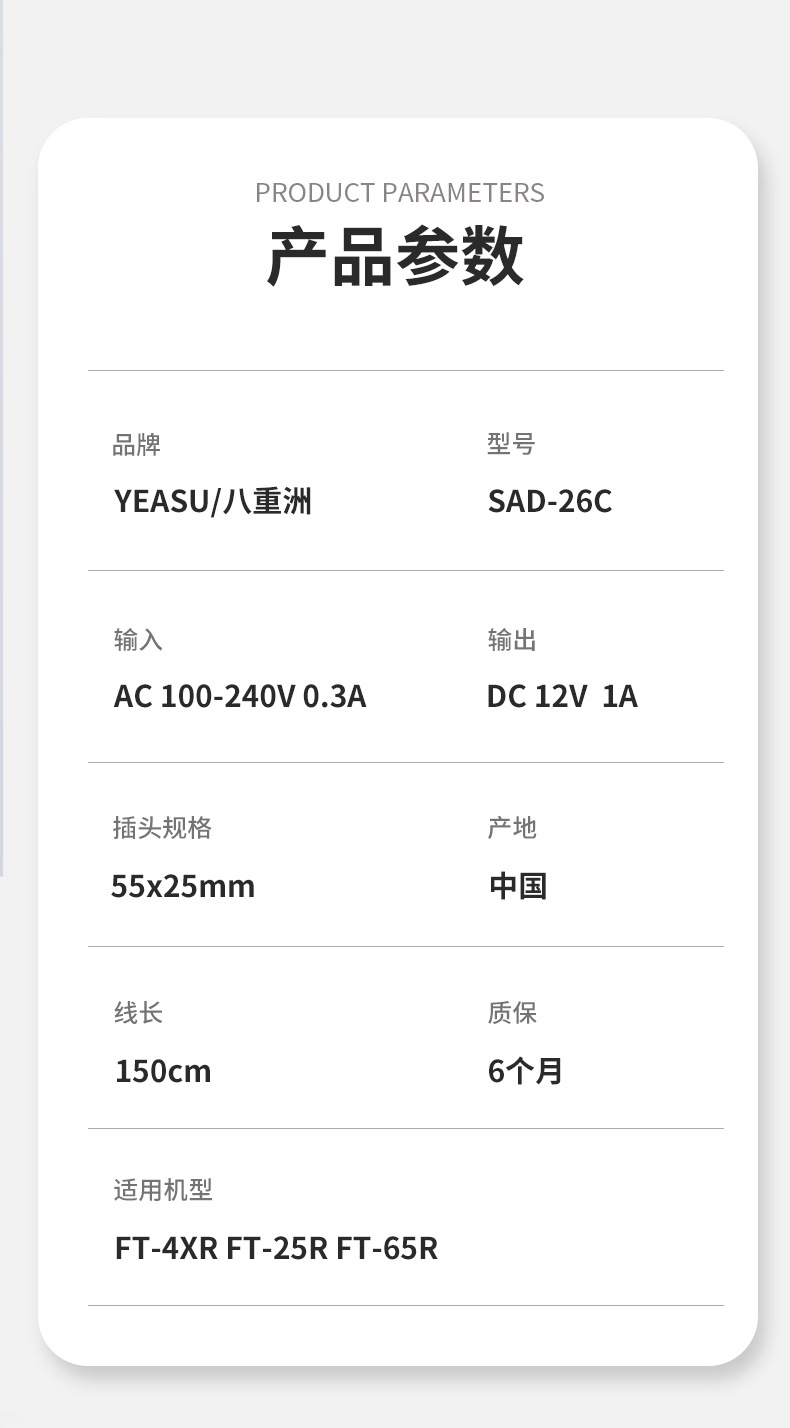
Task: Select the 输出 field label
Action: click(512, 640)
